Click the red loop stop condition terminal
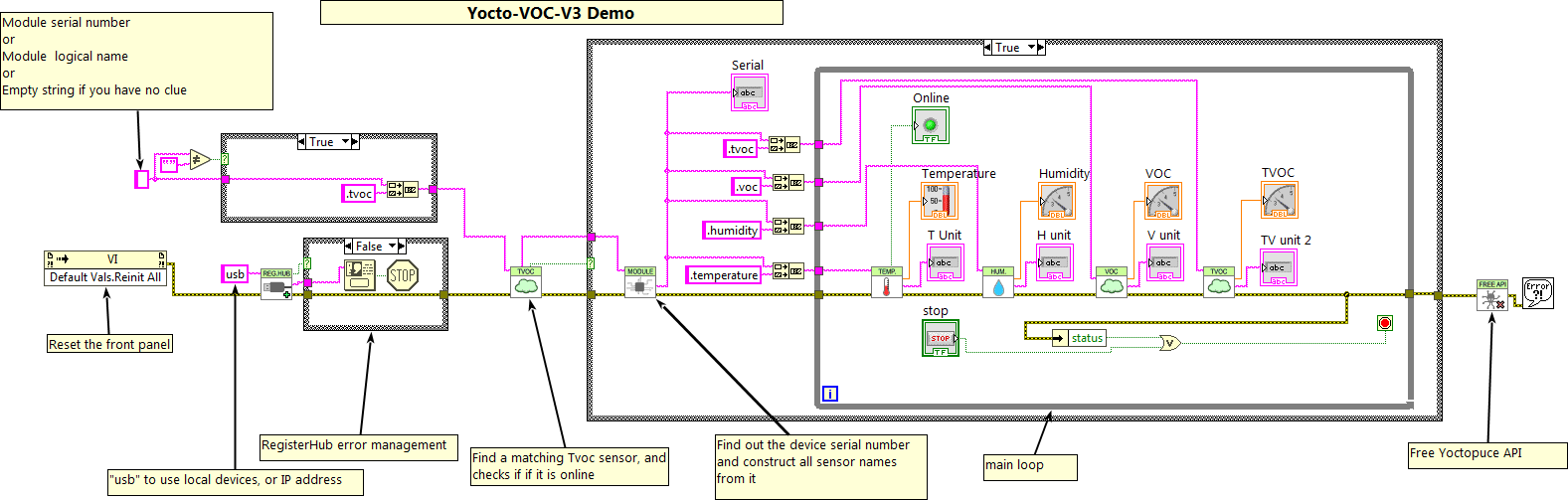Screen dimensions: 1568x500 [1385, 323]
